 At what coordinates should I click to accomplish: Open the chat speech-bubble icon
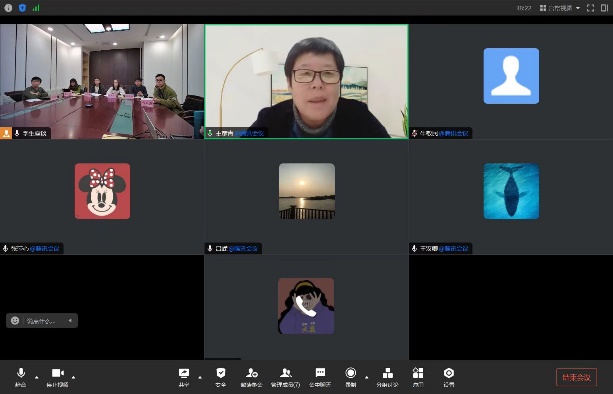pyautogui.click(x=320, y=377)
